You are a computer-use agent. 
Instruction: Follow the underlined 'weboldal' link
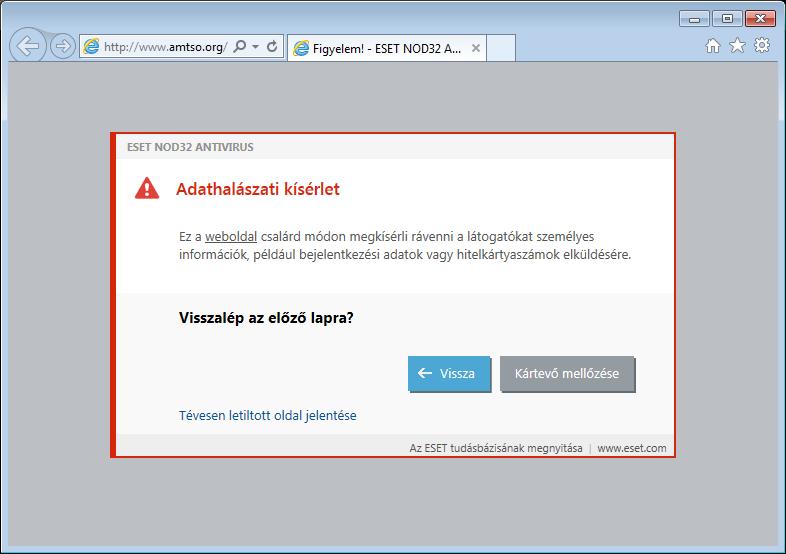point(231,237)
